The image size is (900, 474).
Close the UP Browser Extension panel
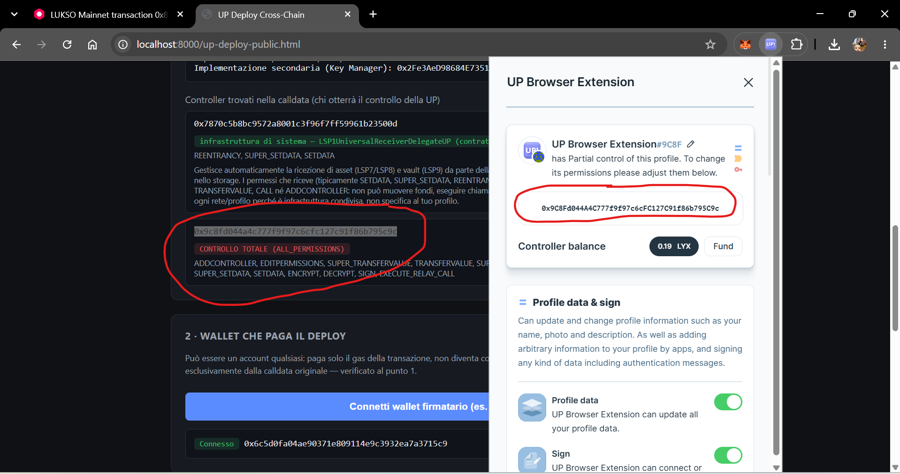tap(748, 83)
